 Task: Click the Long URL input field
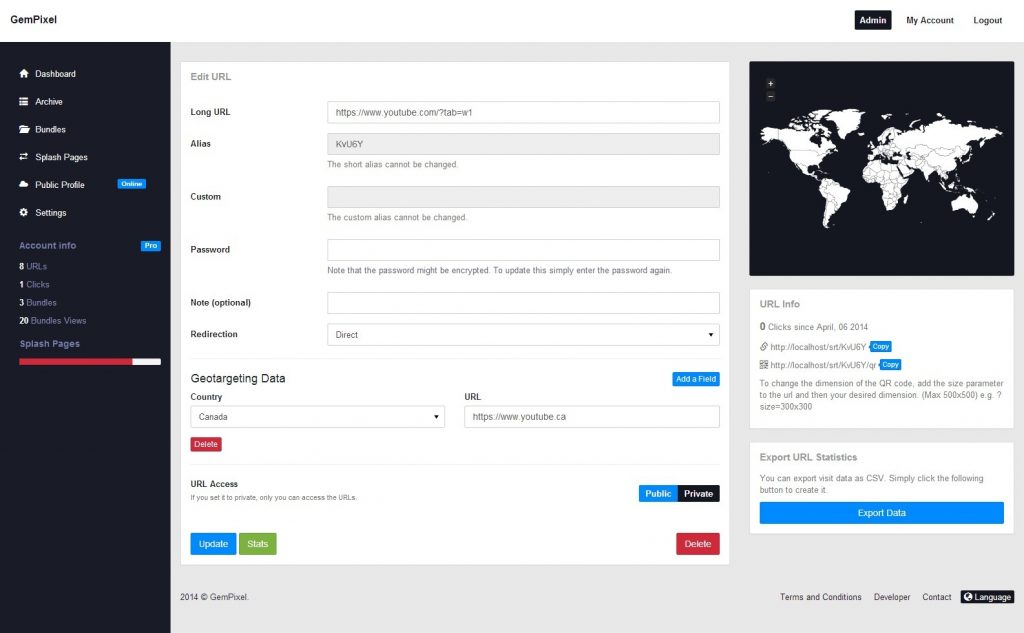(522, 111)
